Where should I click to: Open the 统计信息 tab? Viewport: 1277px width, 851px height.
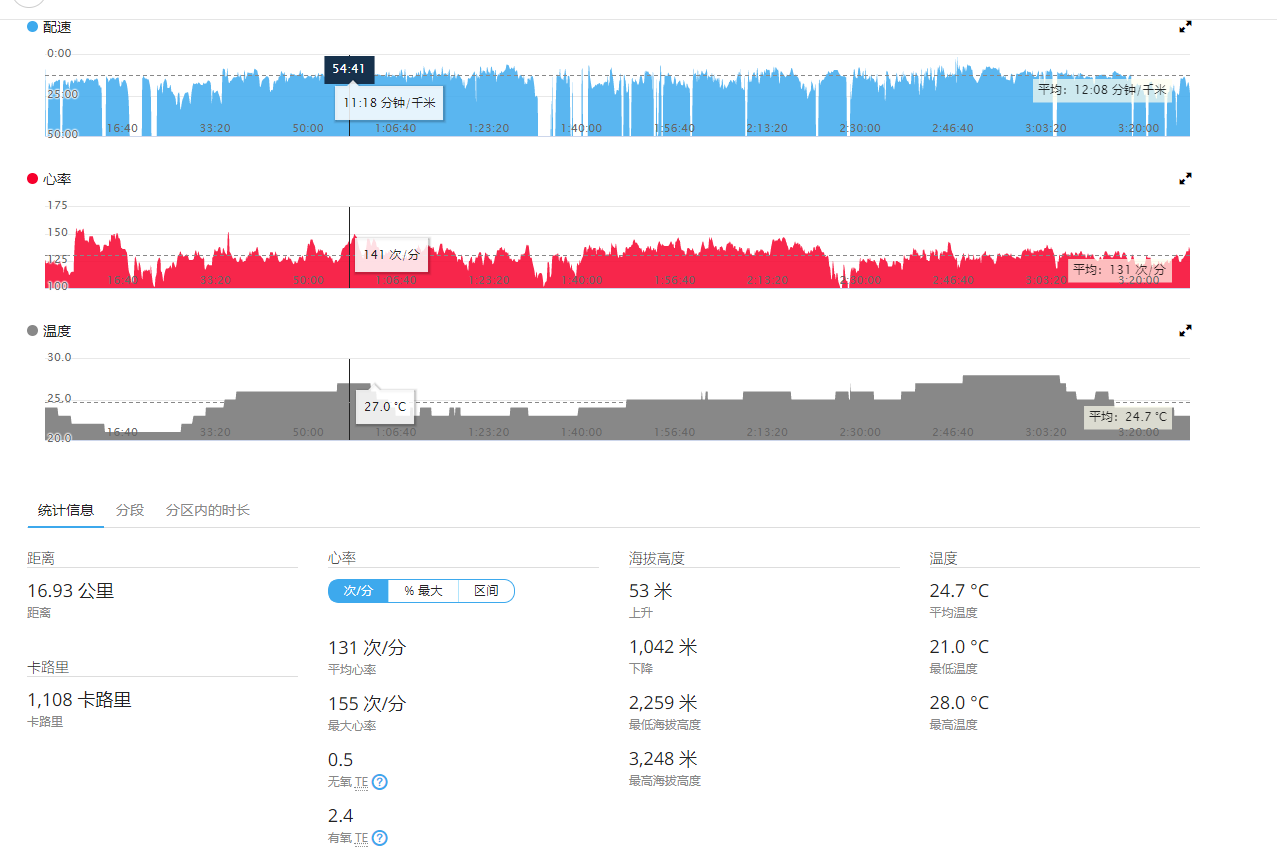(66, 510)
